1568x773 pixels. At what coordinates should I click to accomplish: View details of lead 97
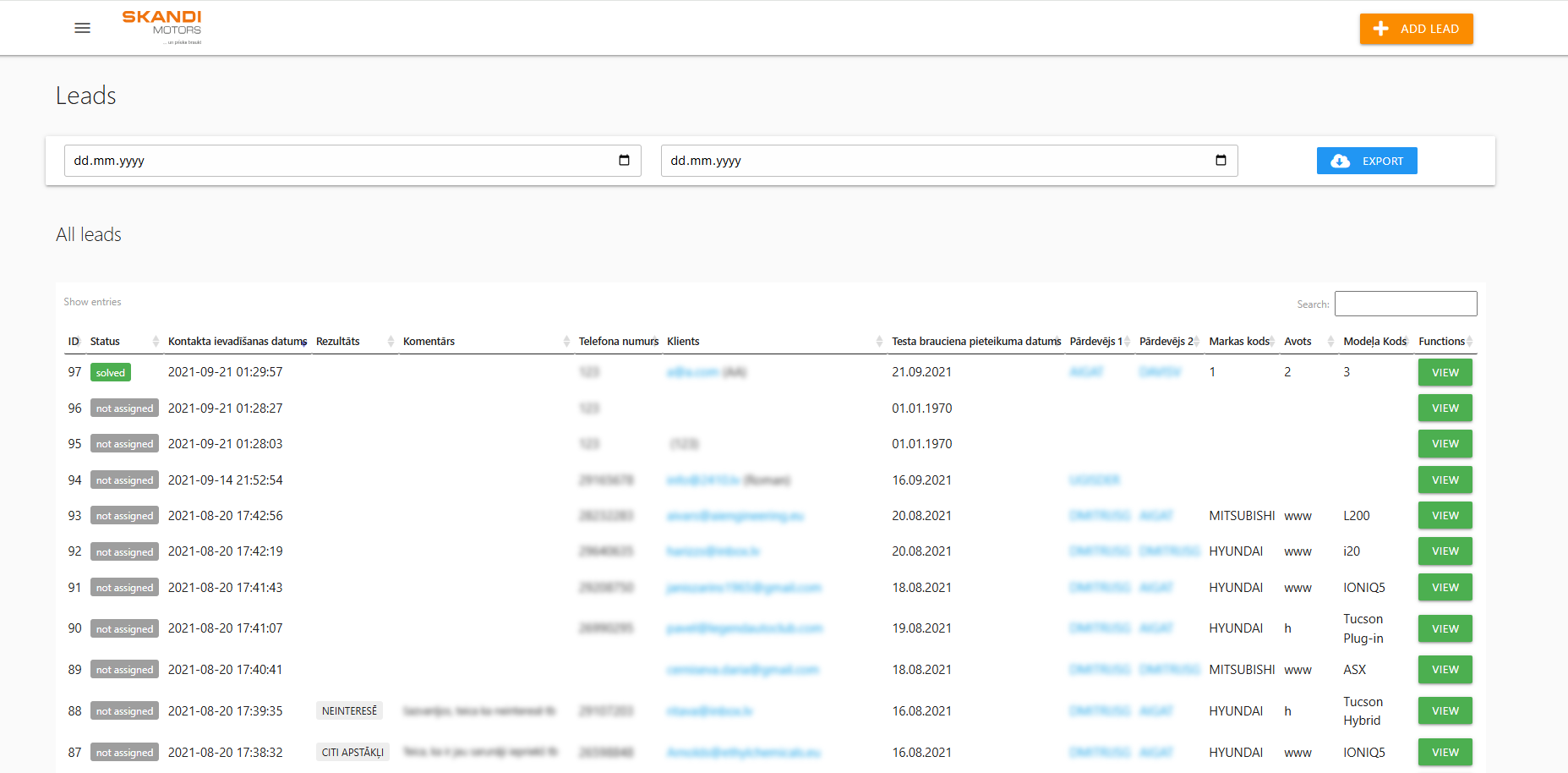(x=1445, y=372)
